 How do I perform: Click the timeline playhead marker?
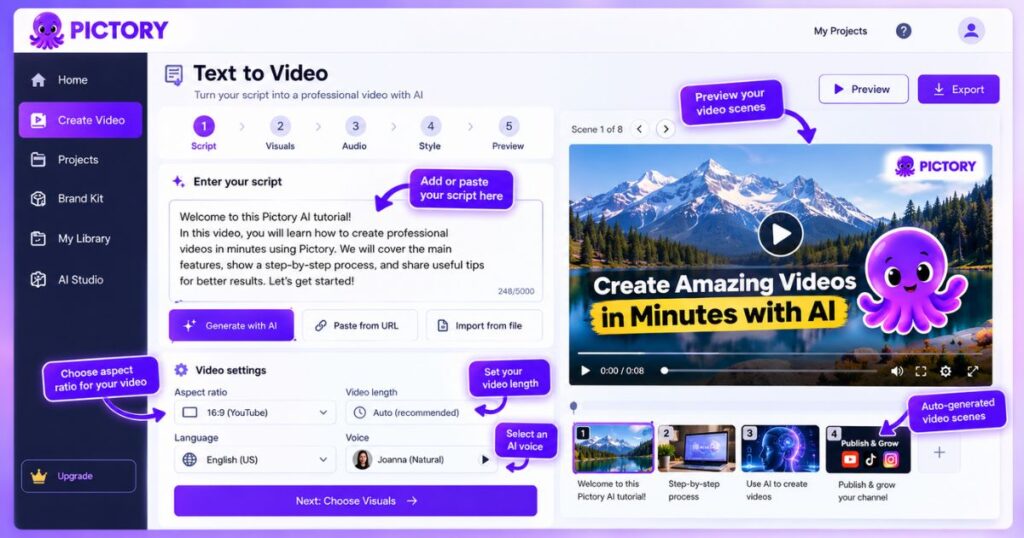pyautogui.click(x=573, y=407)
